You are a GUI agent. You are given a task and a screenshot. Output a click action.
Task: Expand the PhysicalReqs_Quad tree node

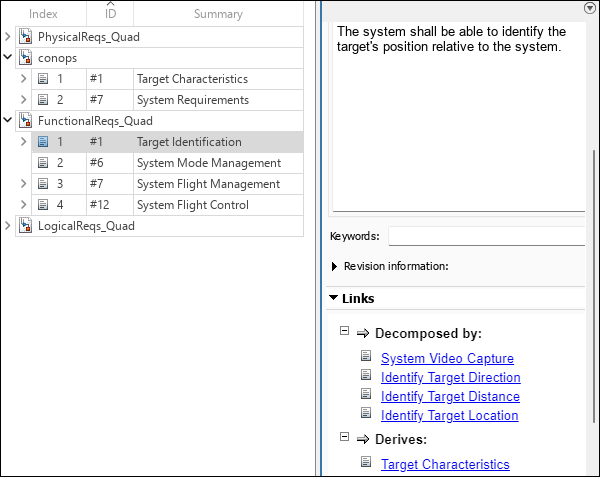9,37
